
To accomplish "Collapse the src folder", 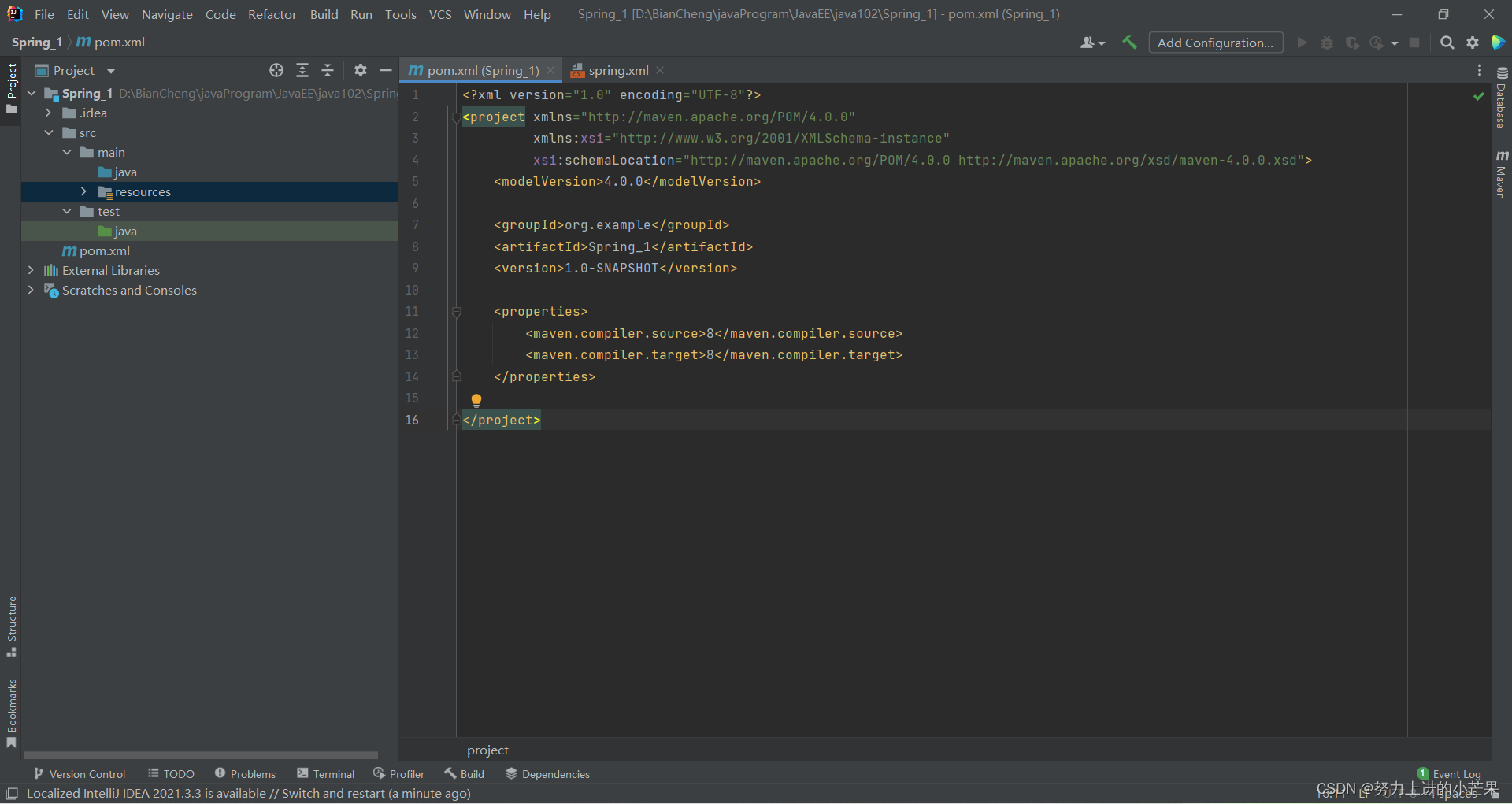I will pyautogui.click(x=49, y=132).
